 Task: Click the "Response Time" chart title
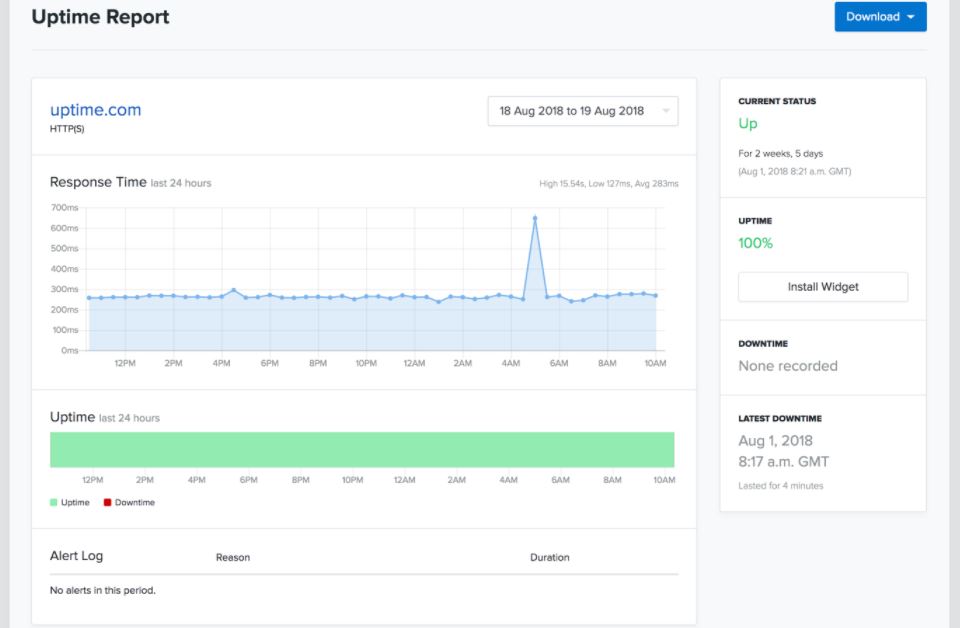(x=98, y=182)
